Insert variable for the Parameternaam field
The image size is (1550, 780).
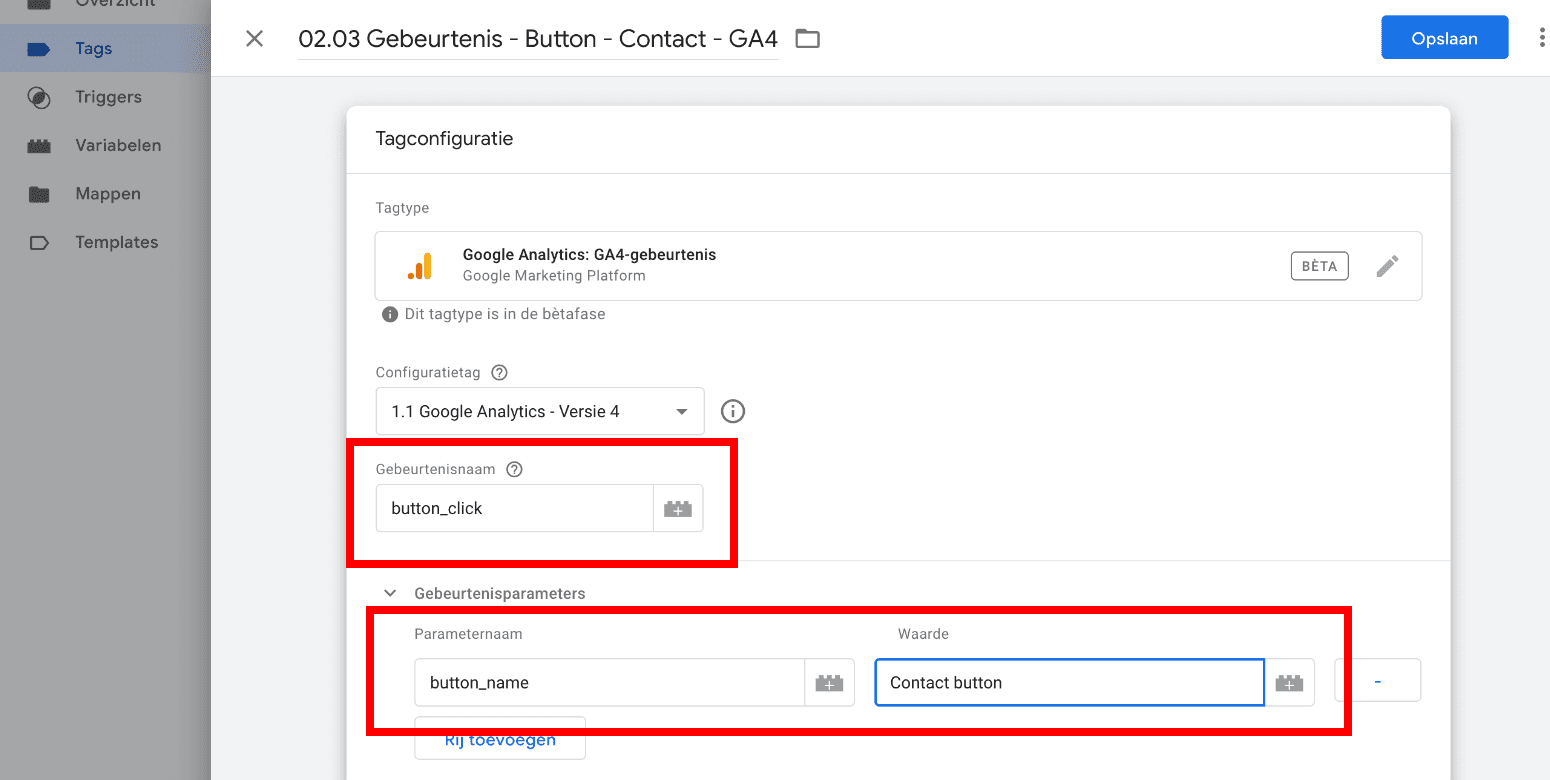[830, 682]
